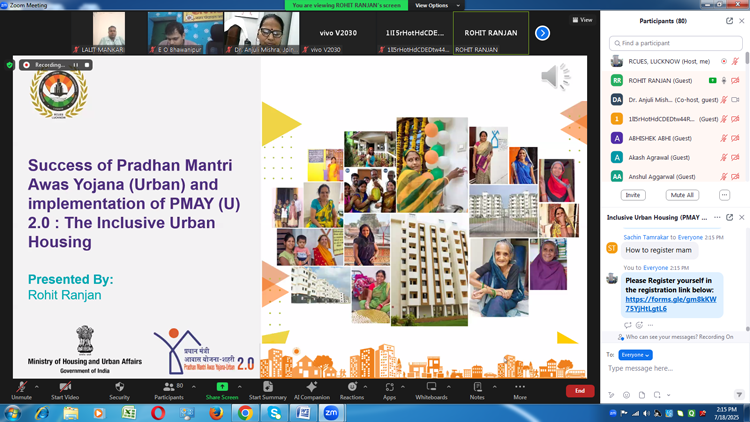Image resolution: width=750 pixels, height=422 pixels.
Task: Select LALIT MANKAR video thumbnail
Action: (x=109, y=33)
